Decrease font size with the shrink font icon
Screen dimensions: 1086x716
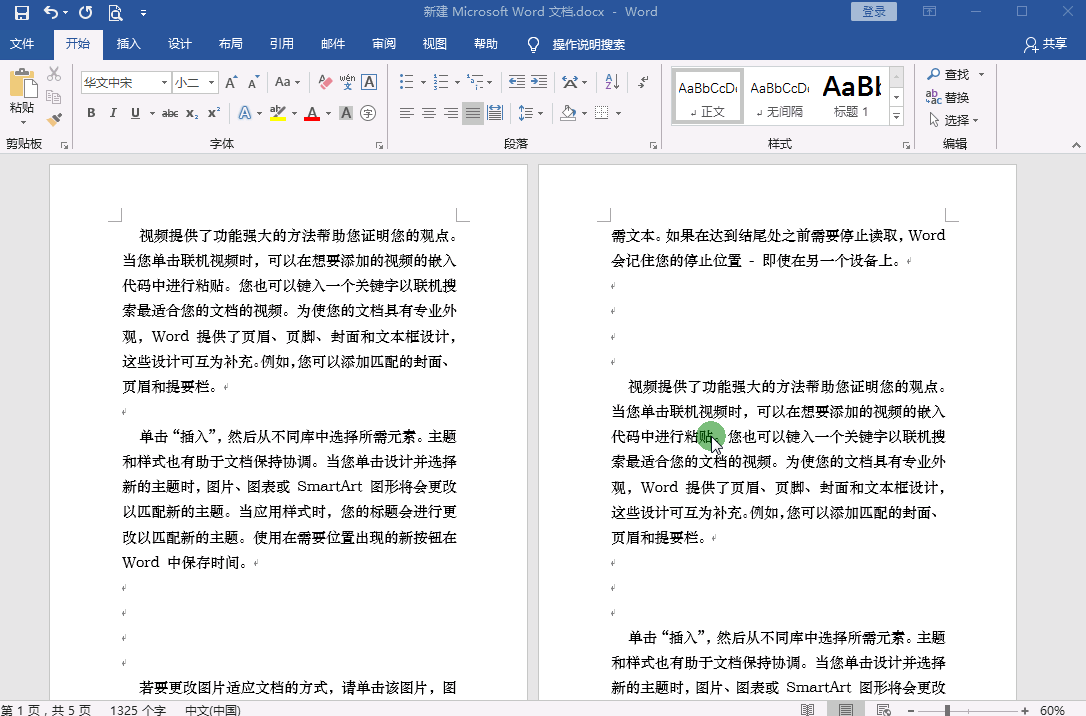point(253,82)
